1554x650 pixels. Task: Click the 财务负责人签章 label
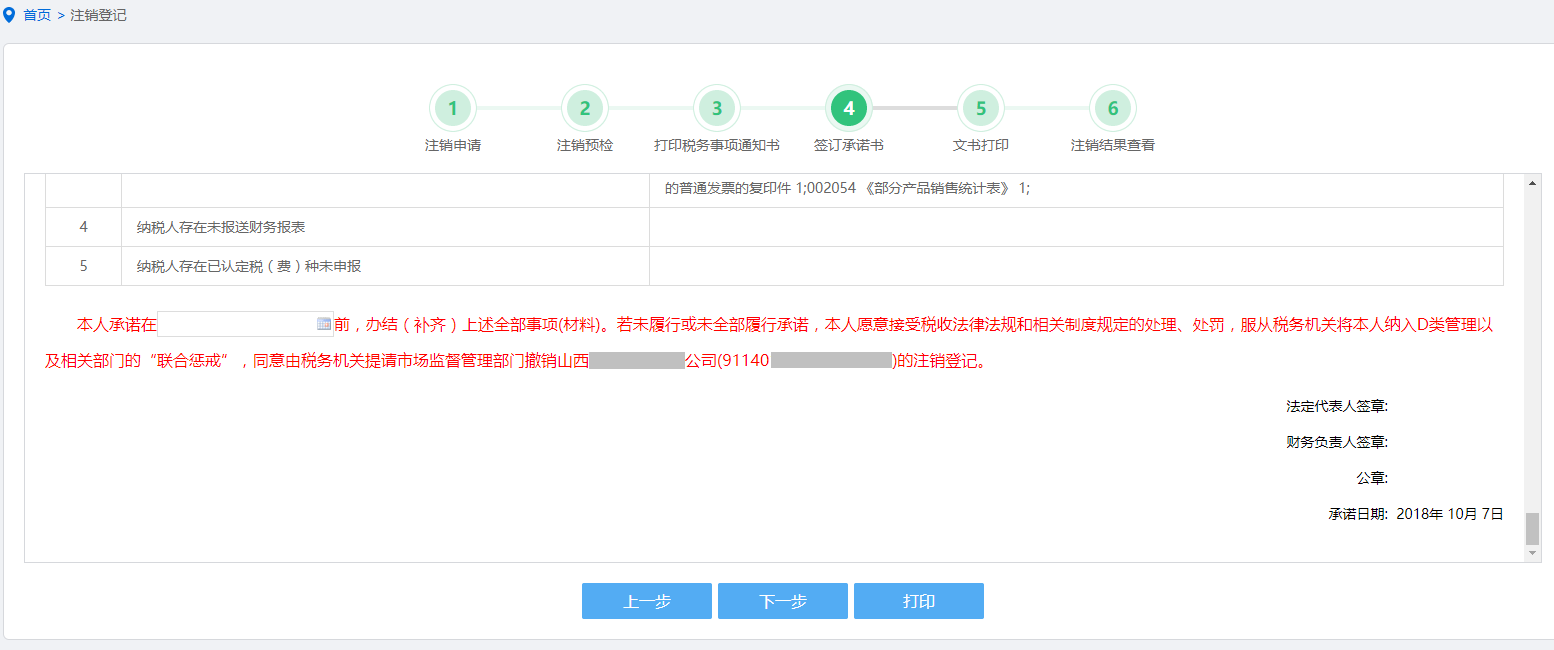click(x=1337, y=442)
